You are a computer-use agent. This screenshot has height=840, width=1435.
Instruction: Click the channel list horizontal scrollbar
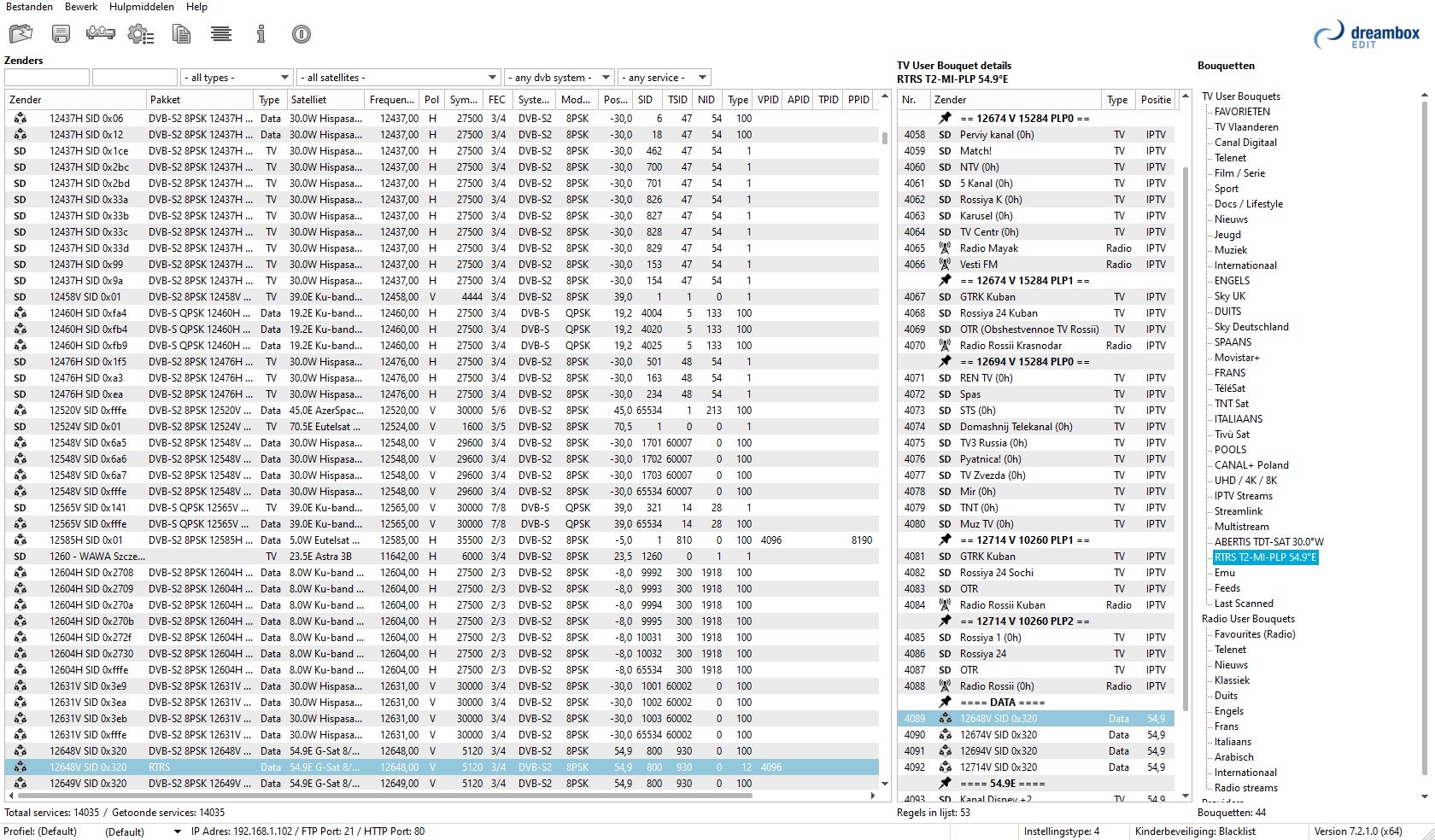tap(384, 796)
